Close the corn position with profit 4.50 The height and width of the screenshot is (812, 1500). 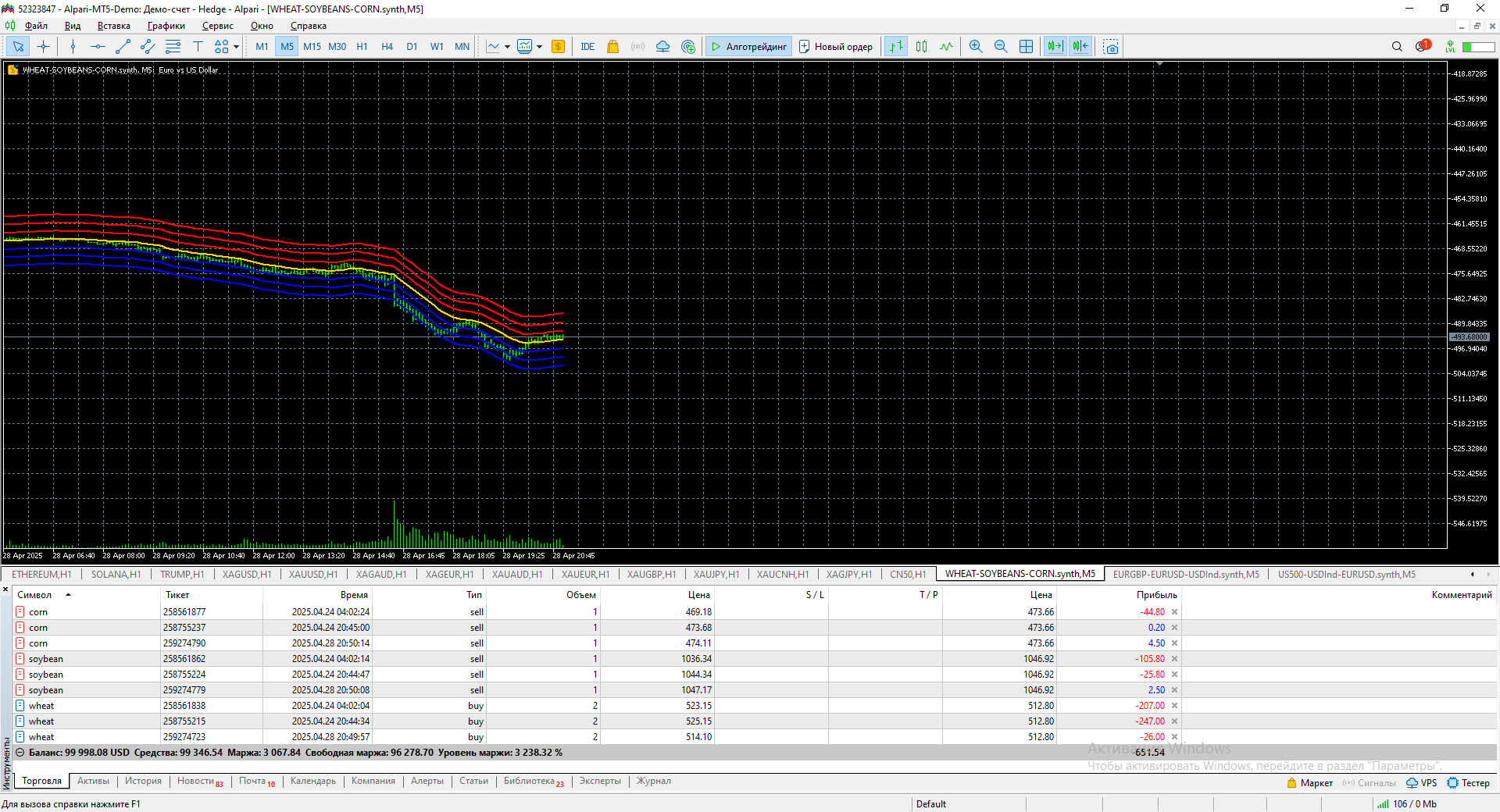[x=1174, y=643]
